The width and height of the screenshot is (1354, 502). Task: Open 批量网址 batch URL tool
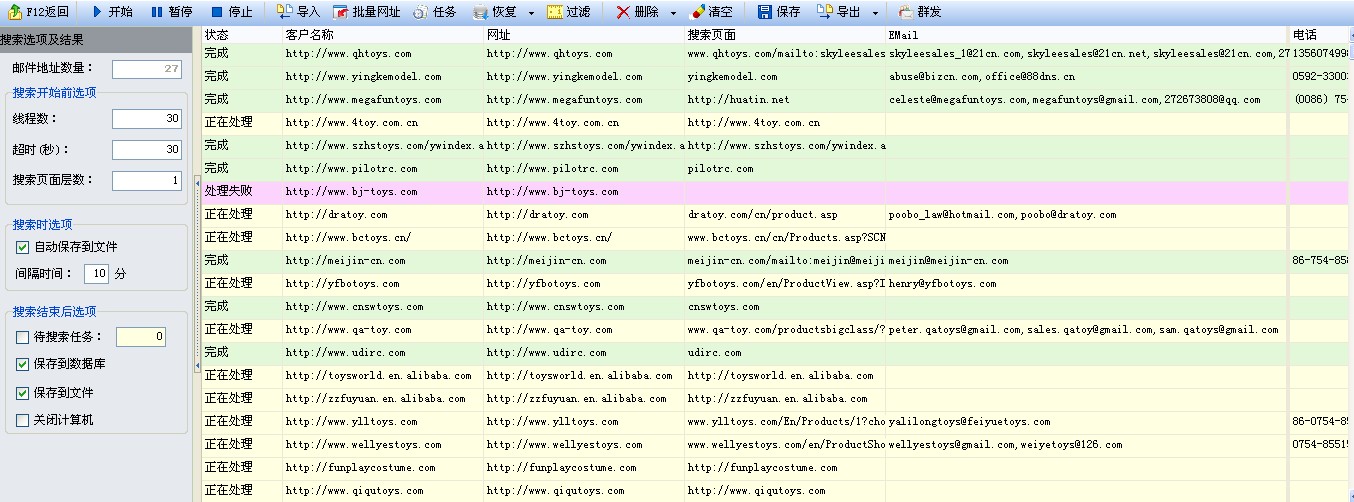[366, 12]
